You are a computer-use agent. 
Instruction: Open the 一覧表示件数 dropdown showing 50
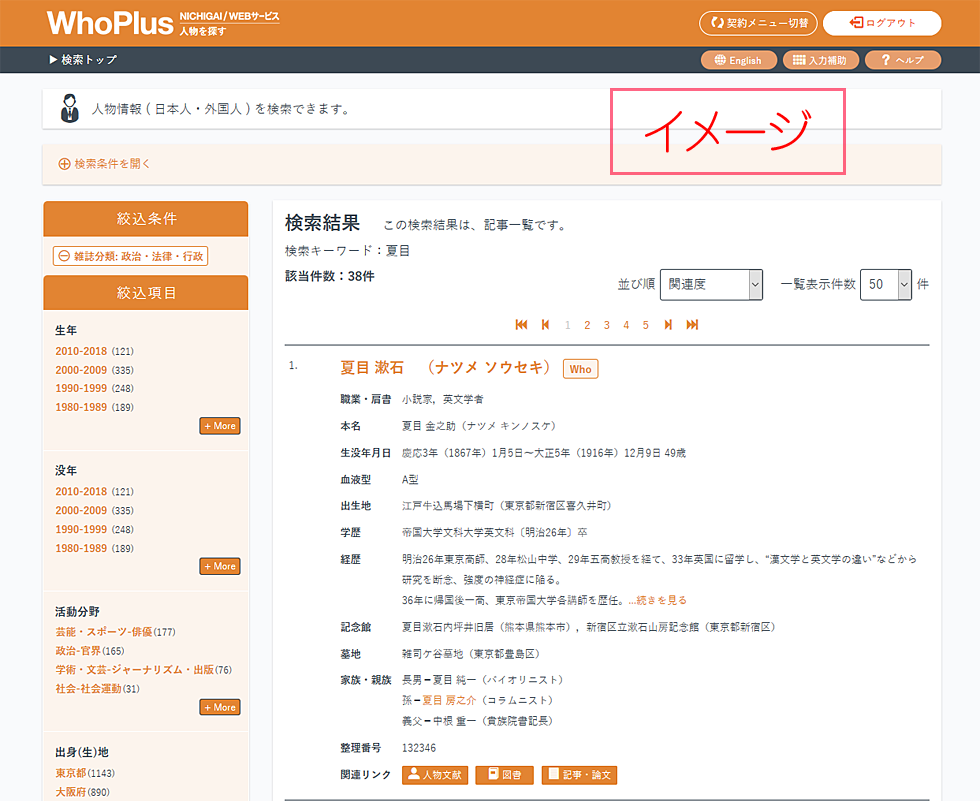(885, 284)
